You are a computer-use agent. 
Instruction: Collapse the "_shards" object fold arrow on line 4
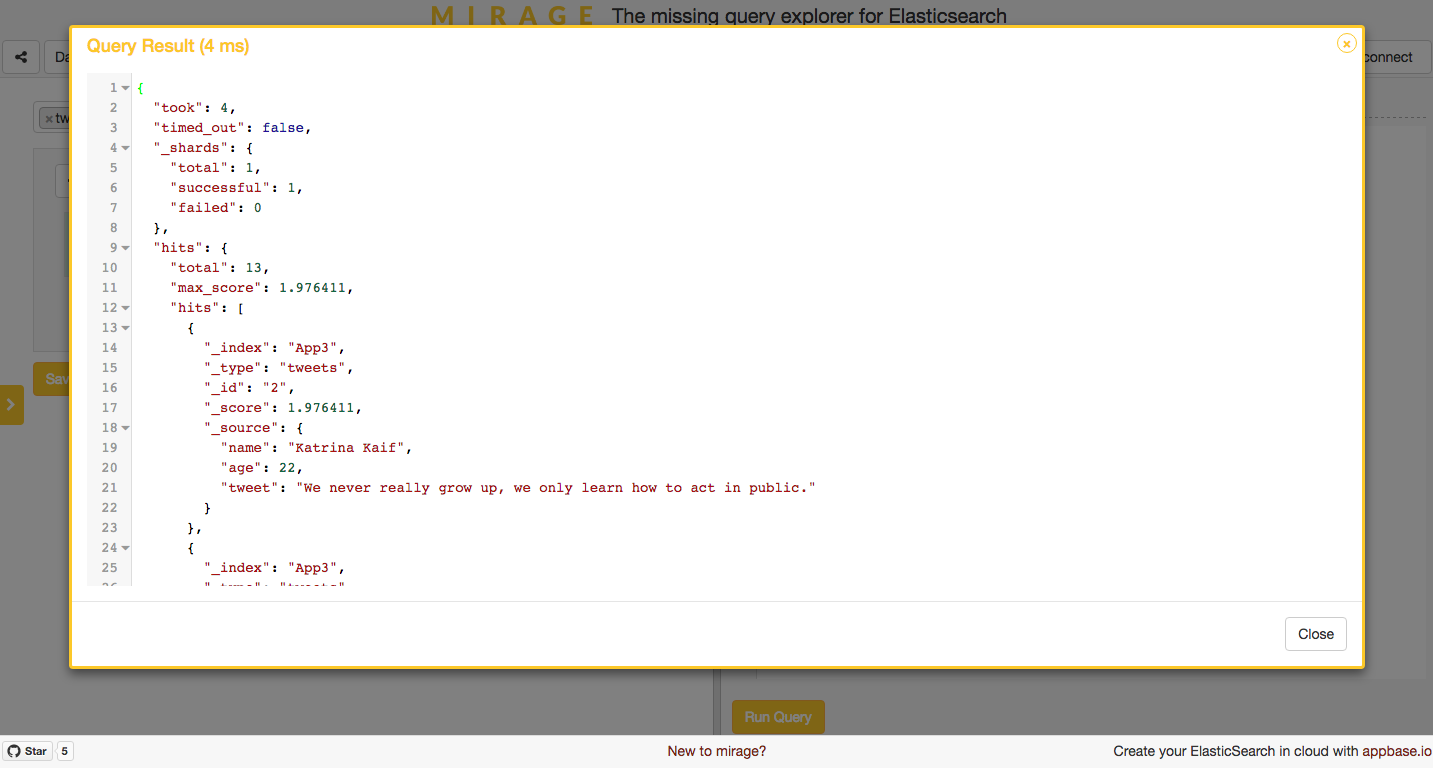125,148
